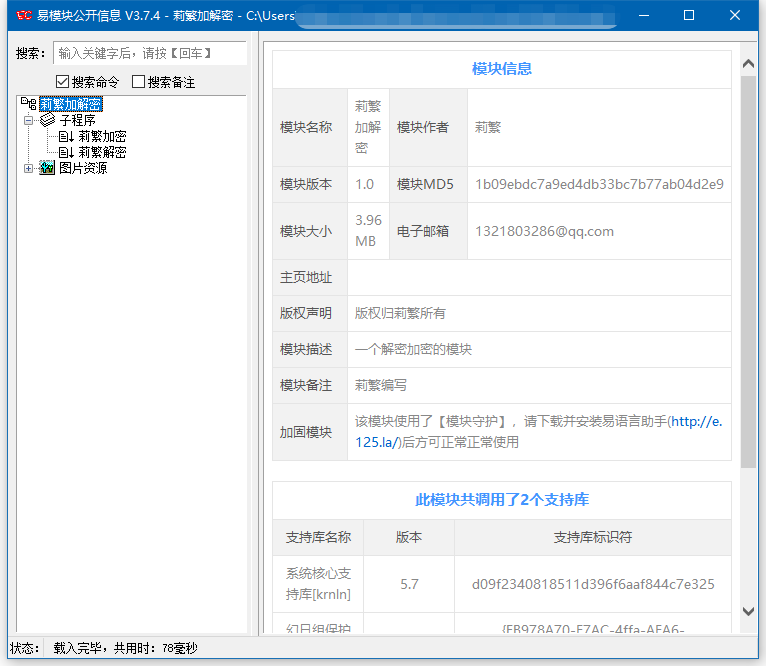
Task: Select the 莉繁加解密 root node
Action: tap(71, 104)
